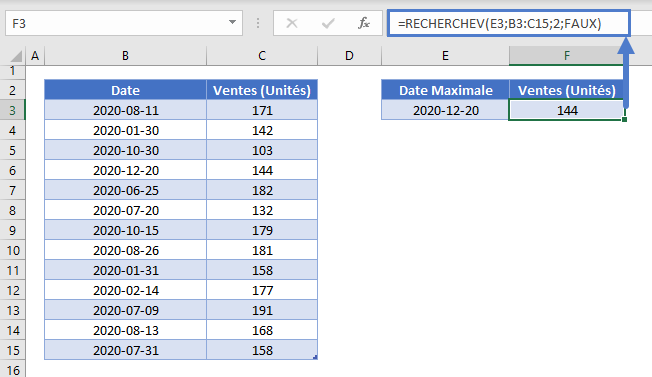This screenshot has width=652, height=377.
Task: Select row 9 header
Action: 12,230
